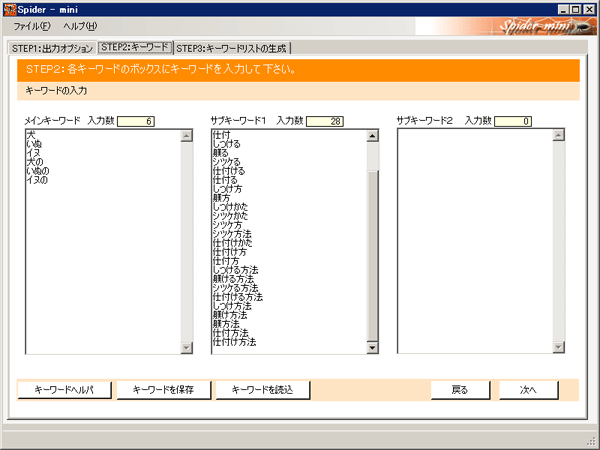
Task: Click inside the empty サブキーワード2 text box
Action: click(x=475, y=241)
